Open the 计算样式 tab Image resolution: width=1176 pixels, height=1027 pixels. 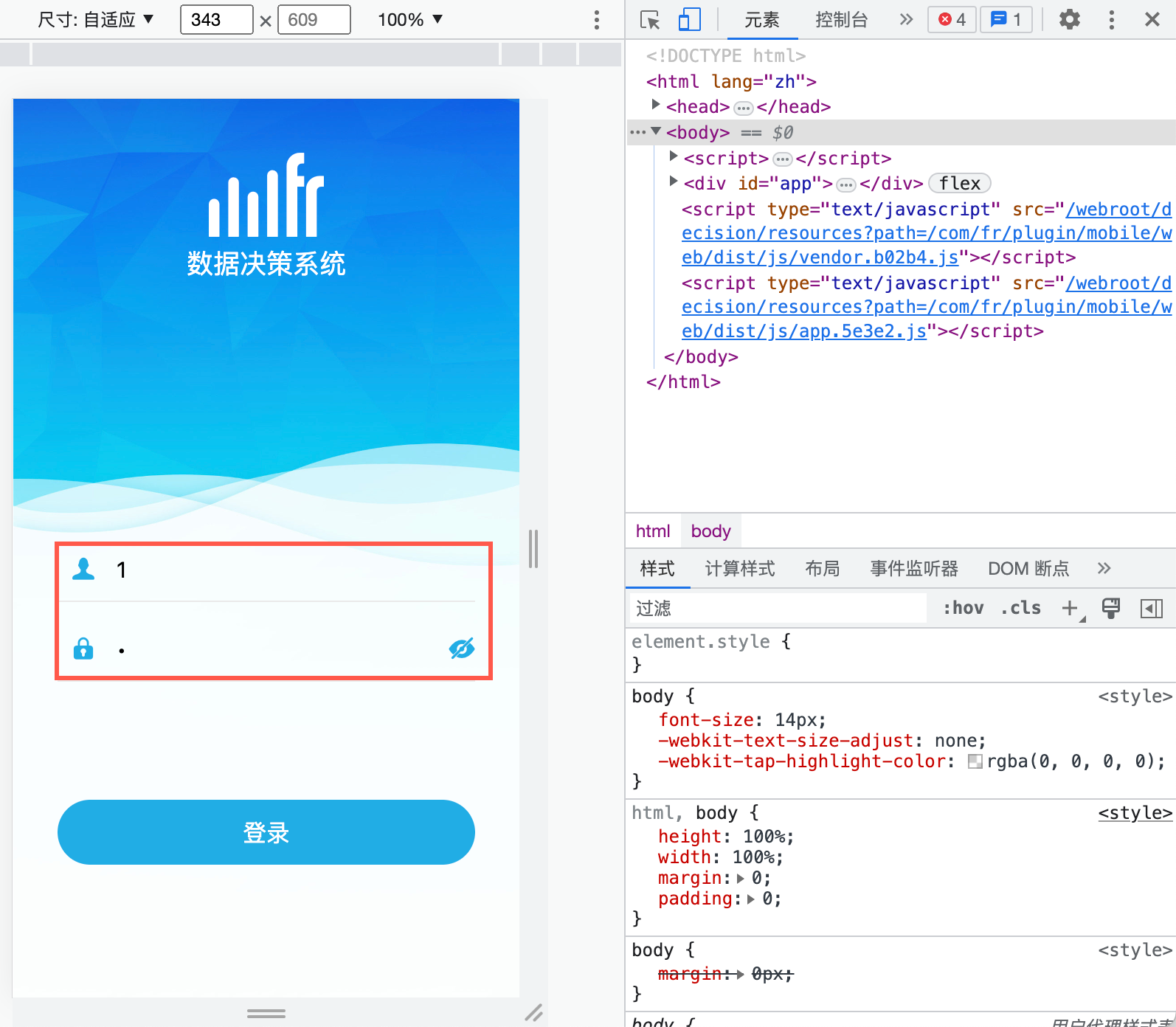tap(740, 568)
